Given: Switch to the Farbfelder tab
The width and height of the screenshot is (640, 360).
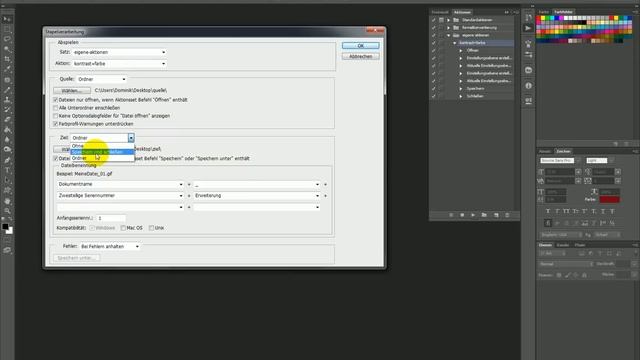Looking at the screenshot, I should click(563, 12).
